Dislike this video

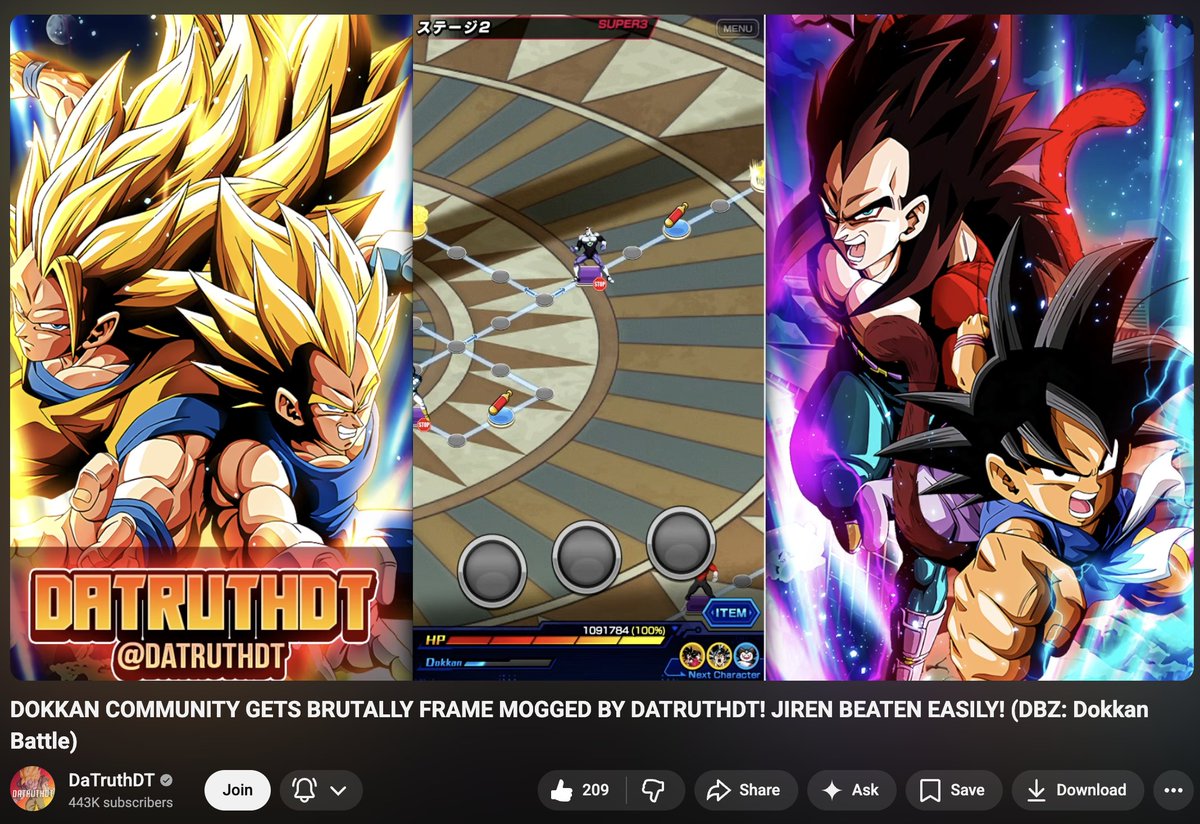pos(653,790)
